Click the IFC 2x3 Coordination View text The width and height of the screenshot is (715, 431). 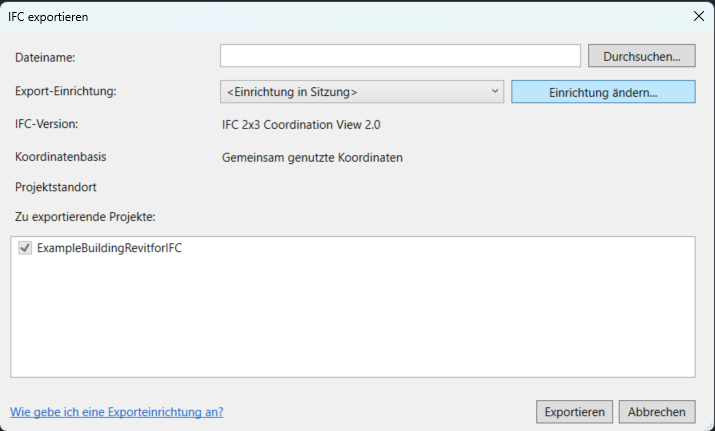(301, 125)
